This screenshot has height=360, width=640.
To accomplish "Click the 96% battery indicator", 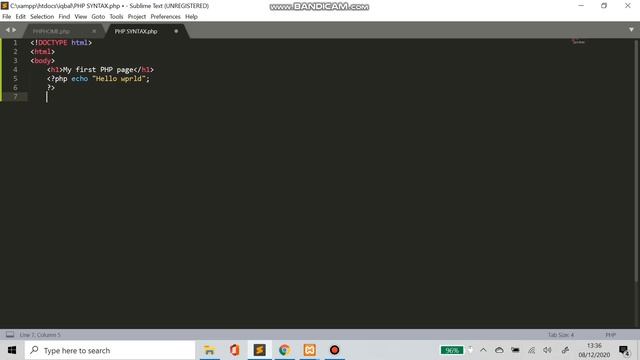I will point(452,350).
